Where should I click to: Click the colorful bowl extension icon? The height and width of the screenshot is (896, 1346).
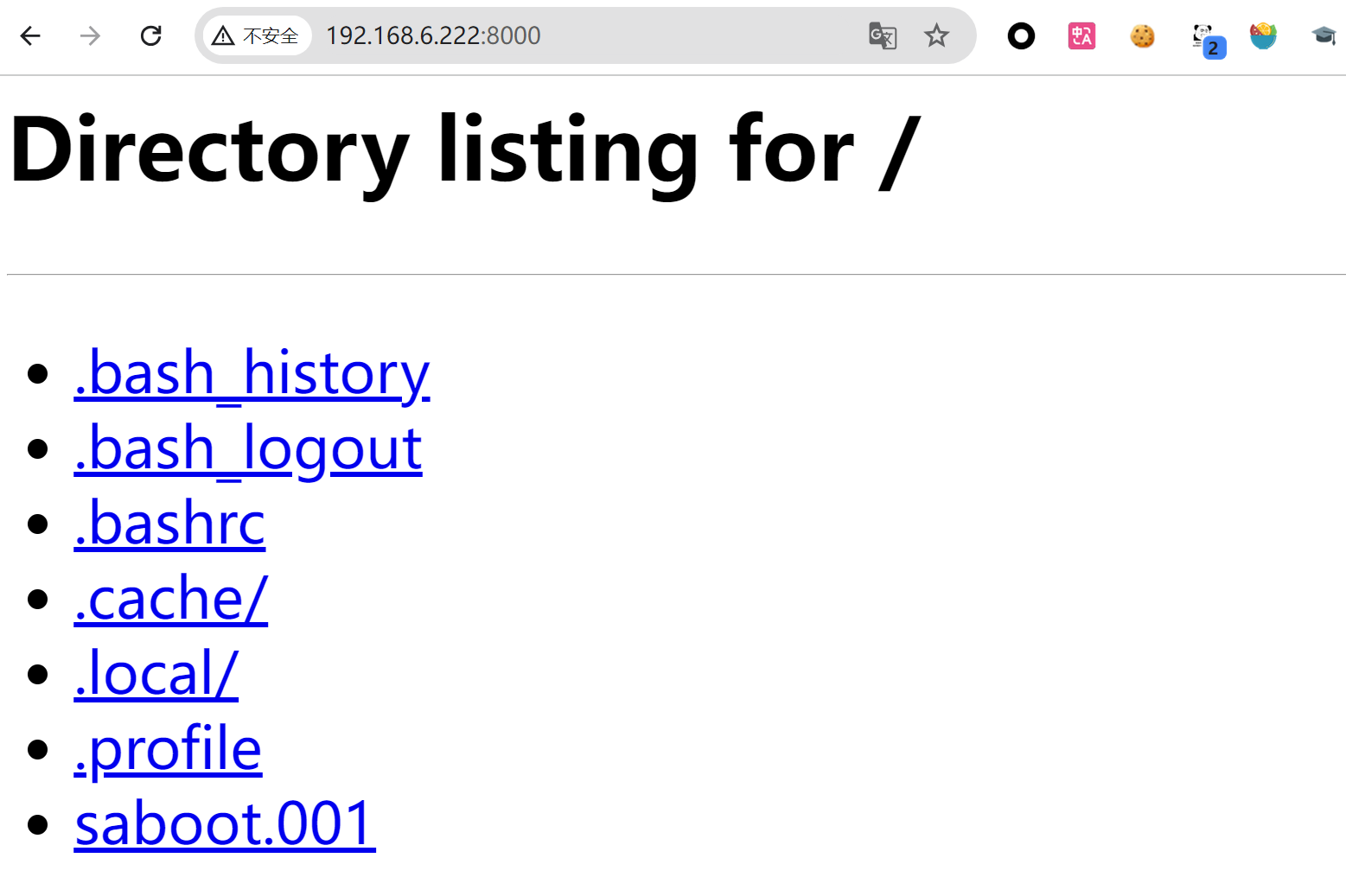1263,35
